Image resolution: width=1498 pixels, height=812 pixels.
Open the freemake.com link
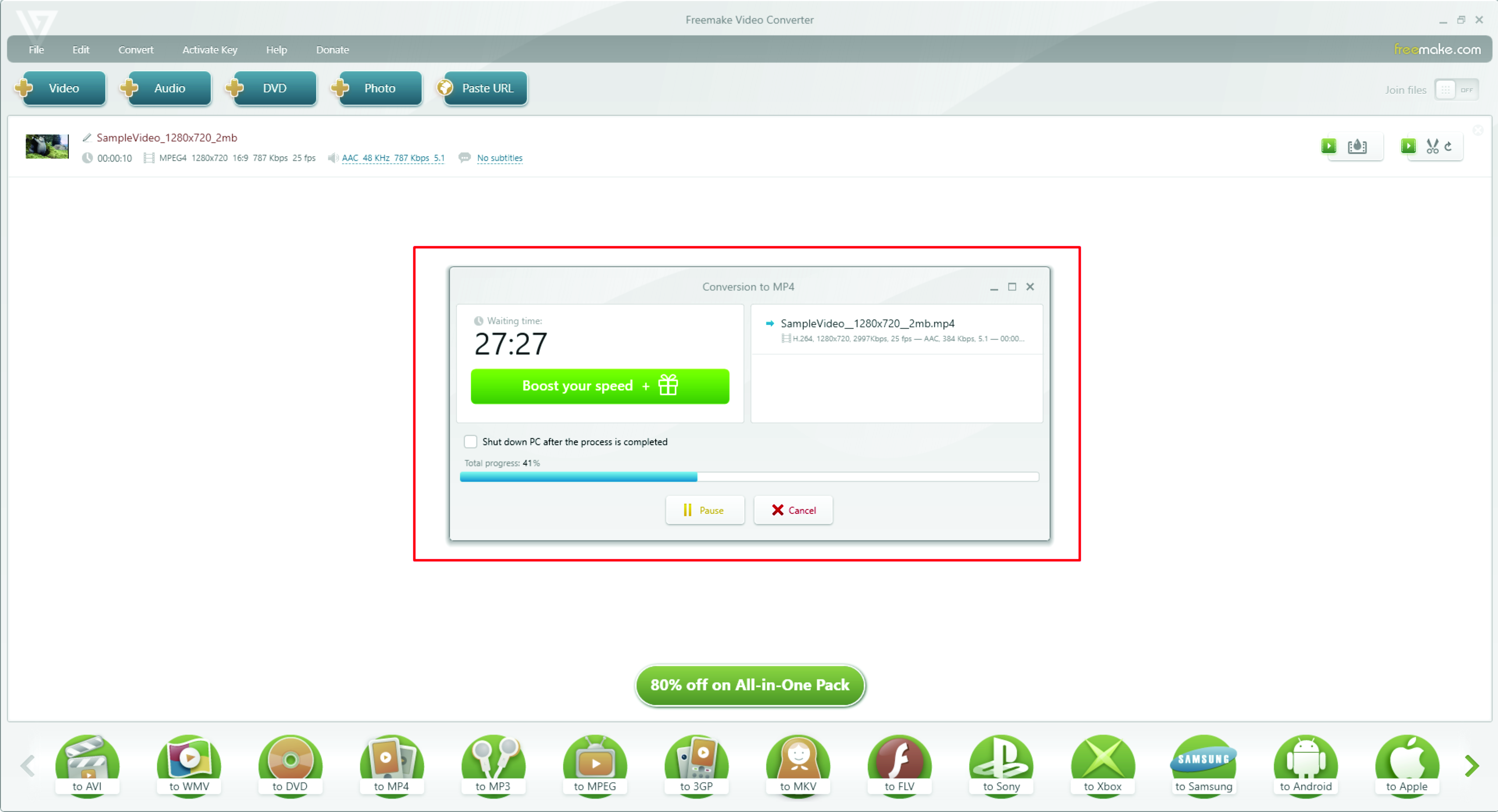pos(1437,49)
